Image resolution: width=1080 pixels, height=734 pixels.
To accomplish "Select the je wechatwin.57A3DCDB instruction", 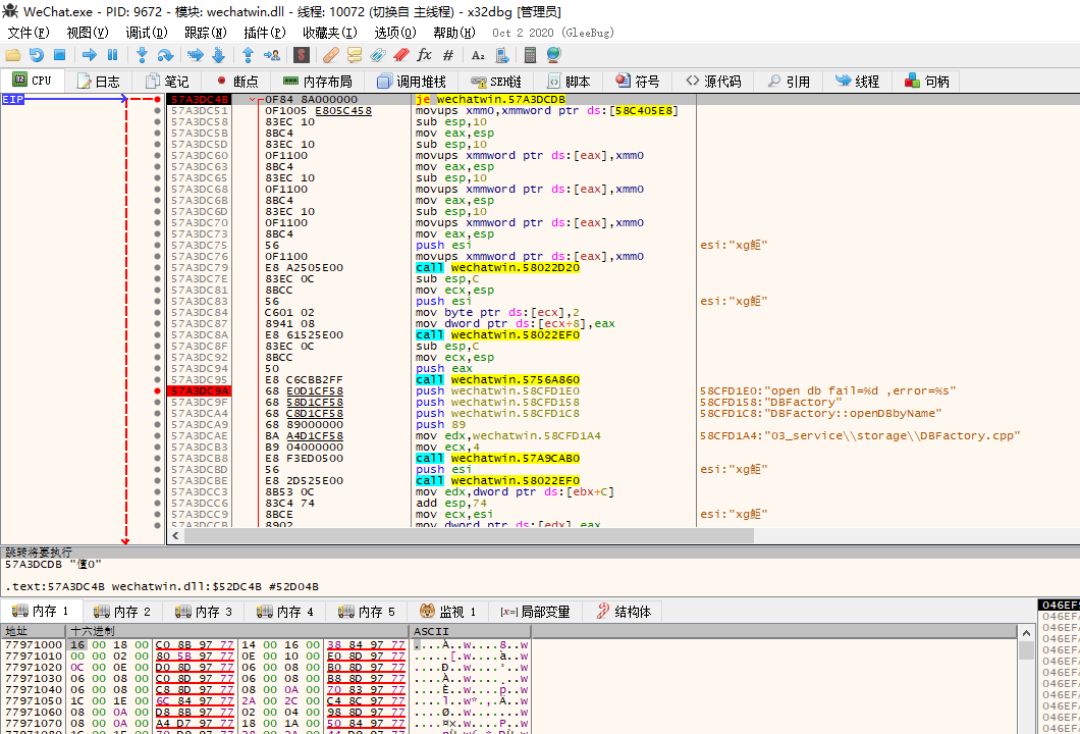I will click(x=490, y=100).
